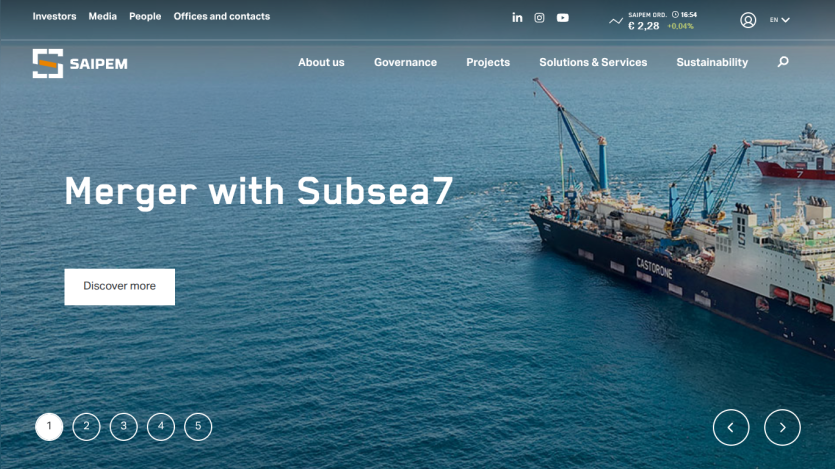Select slide 5 indicator
Viewport: 835px width, 469px height.
(x=198, y=426)
